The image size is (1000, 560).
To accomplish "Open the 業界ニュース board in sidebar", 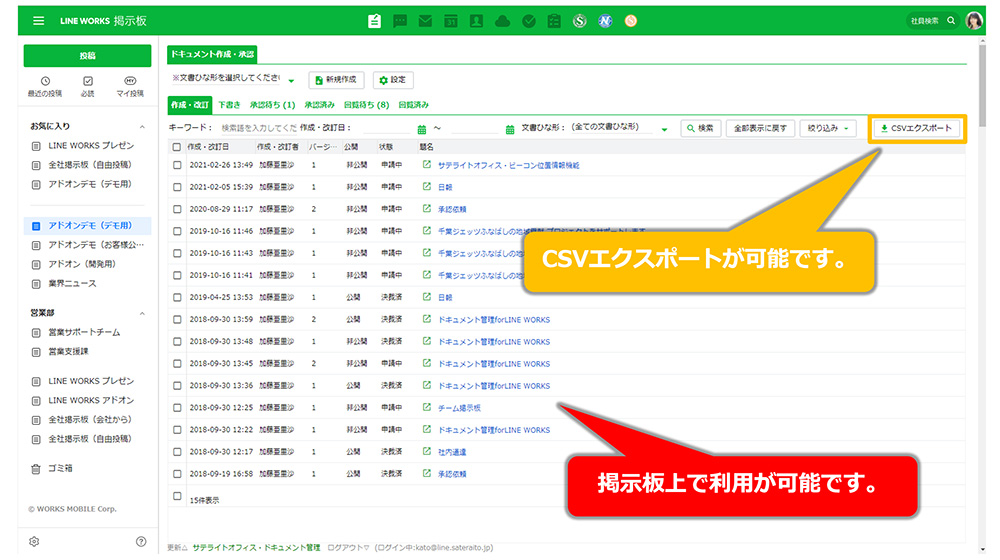I will pyautogui.click(x=72, y=283).
